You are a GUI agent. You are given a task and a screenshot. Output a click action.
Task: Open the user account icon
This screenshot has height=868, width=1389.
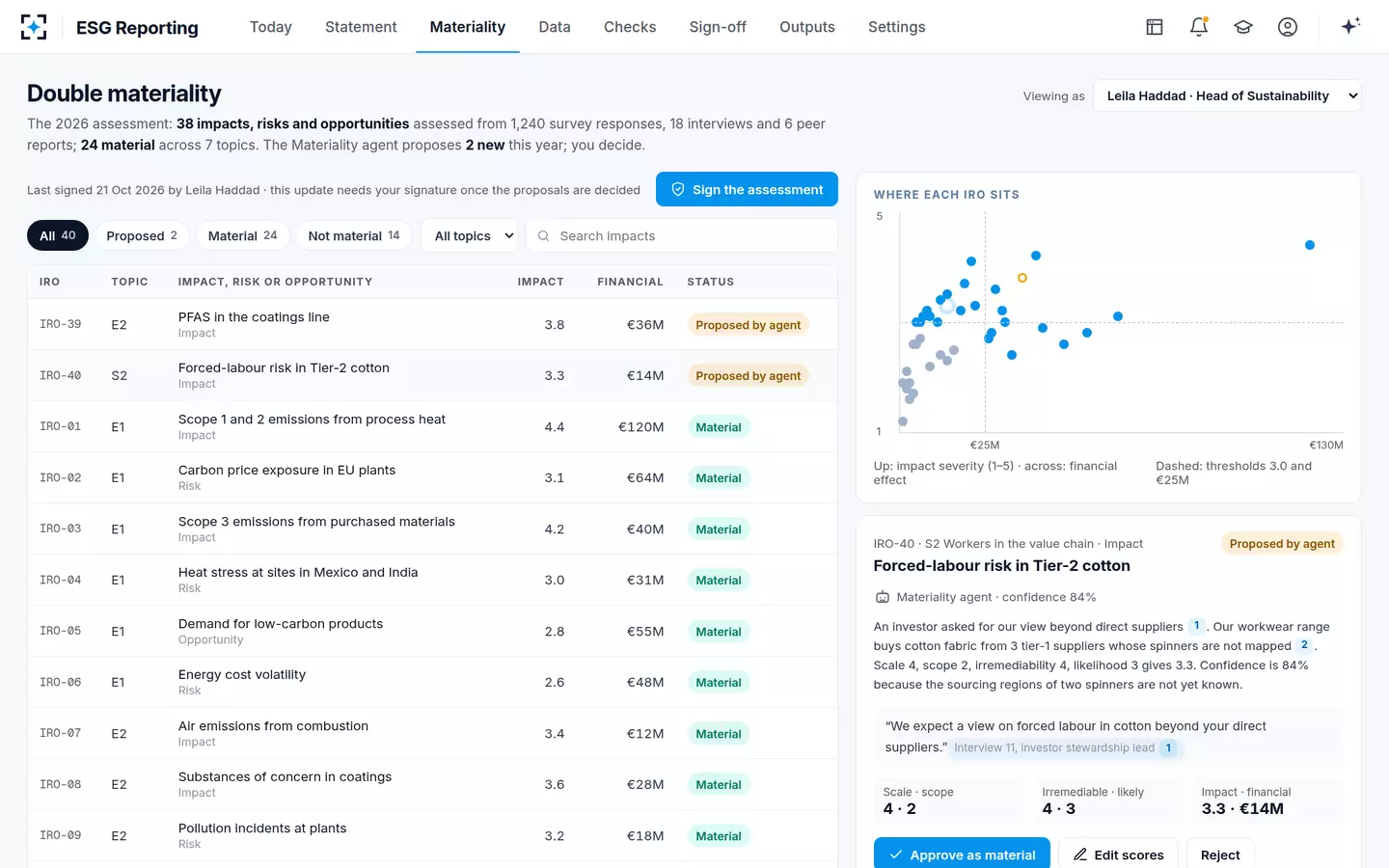[x=1288, y=27]
